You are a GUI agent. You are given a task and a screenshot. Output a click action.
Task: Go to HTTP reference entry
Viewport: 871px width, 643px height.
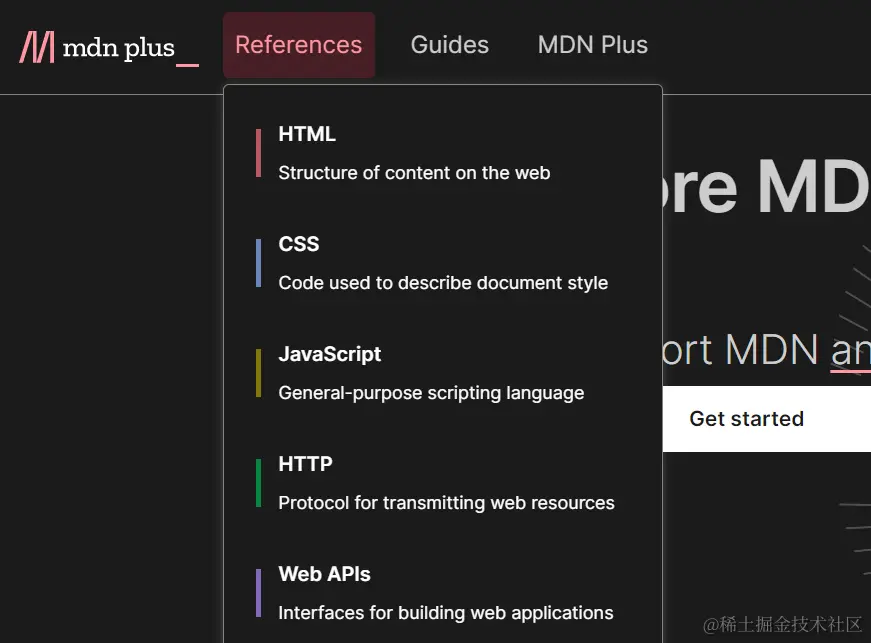(x=306, y=464)
